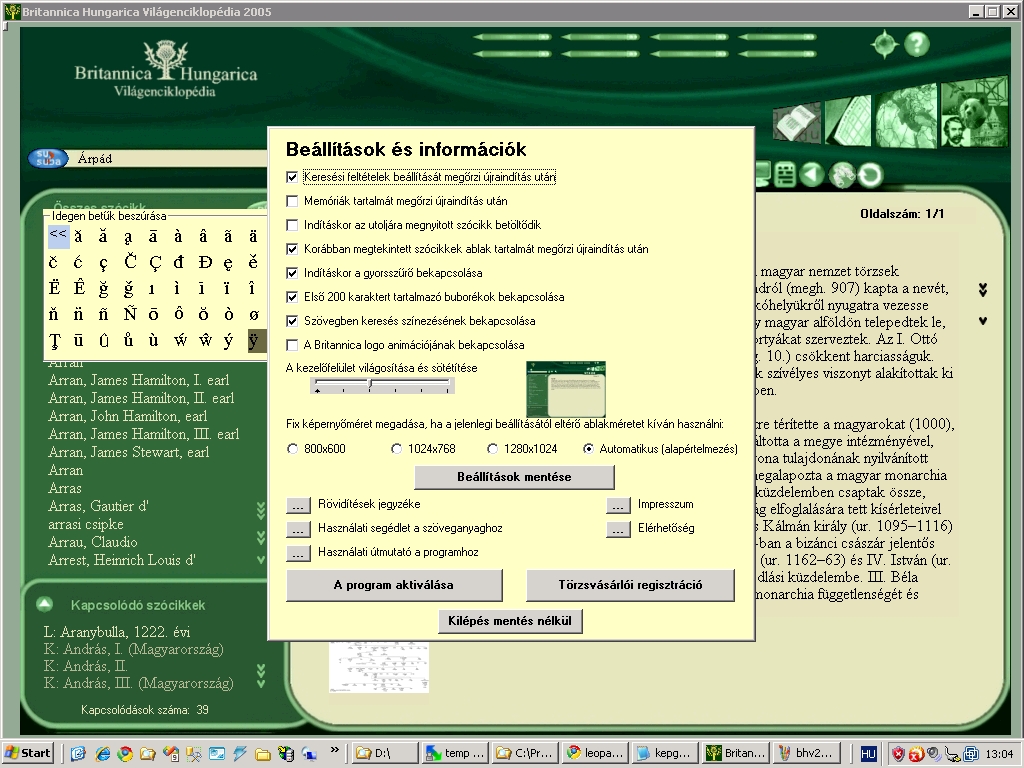This screenshot has height=768, width=1024.
Task: Select the 1280x1024 screen size
Action: 492,449
